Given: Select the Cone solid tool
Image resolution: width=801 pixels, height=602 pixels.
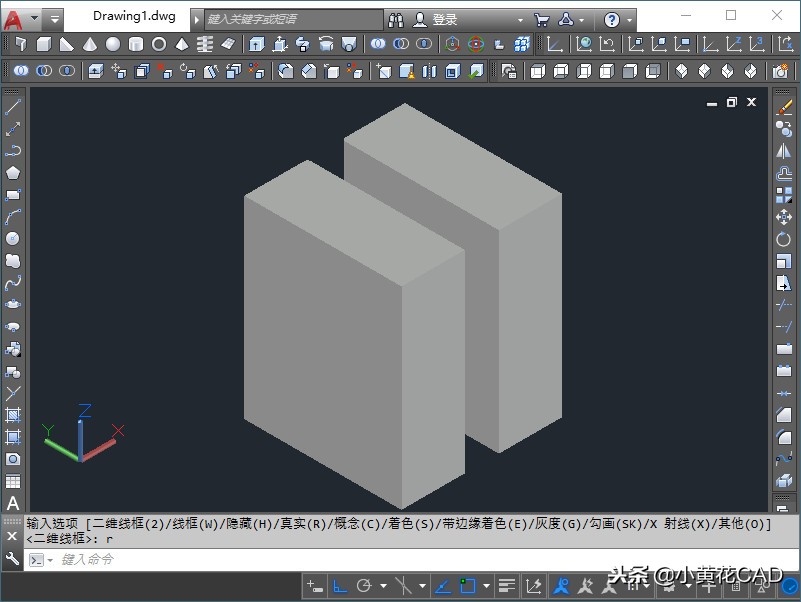Looking at the screenshot, I should click(90, 44).
